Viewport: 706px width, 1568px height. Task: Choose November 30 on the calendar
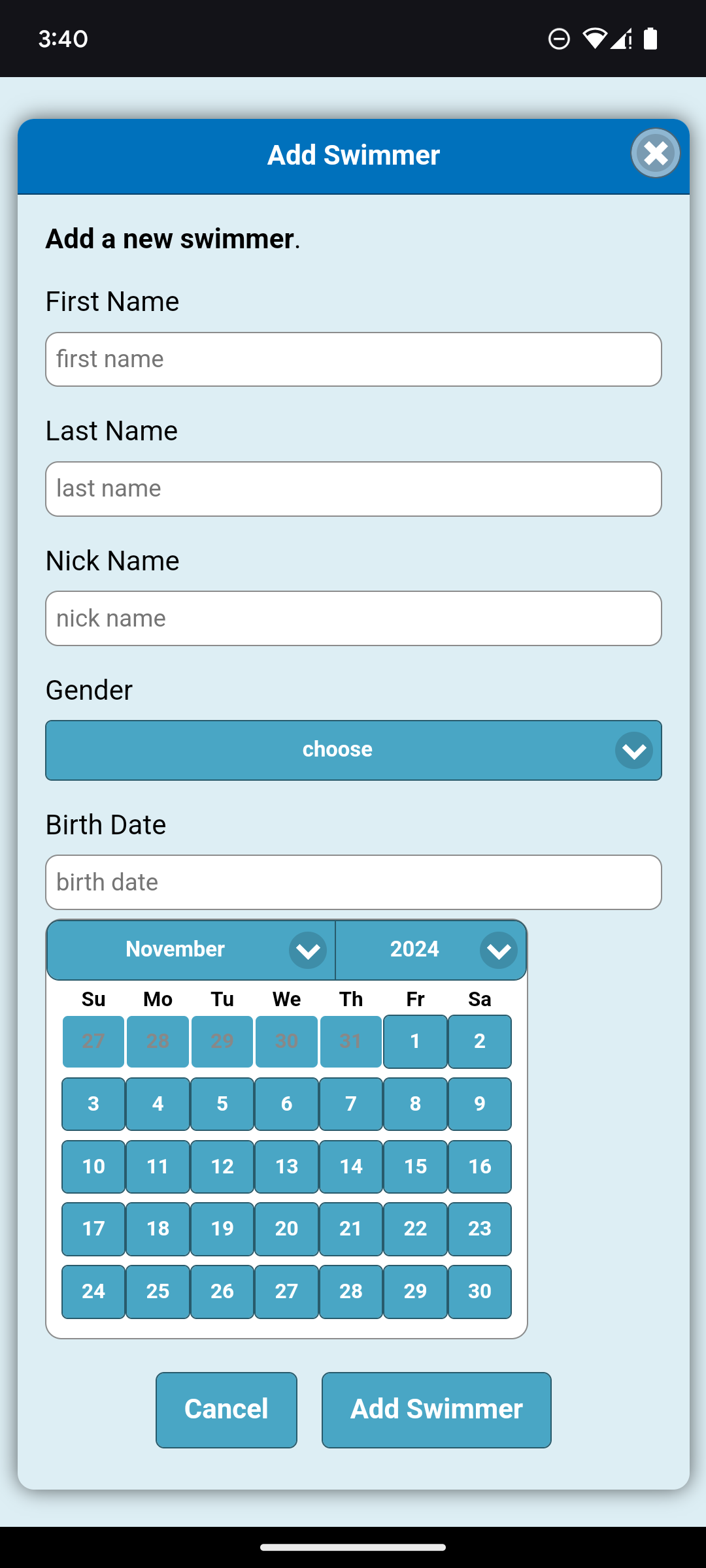(479, 1291)
